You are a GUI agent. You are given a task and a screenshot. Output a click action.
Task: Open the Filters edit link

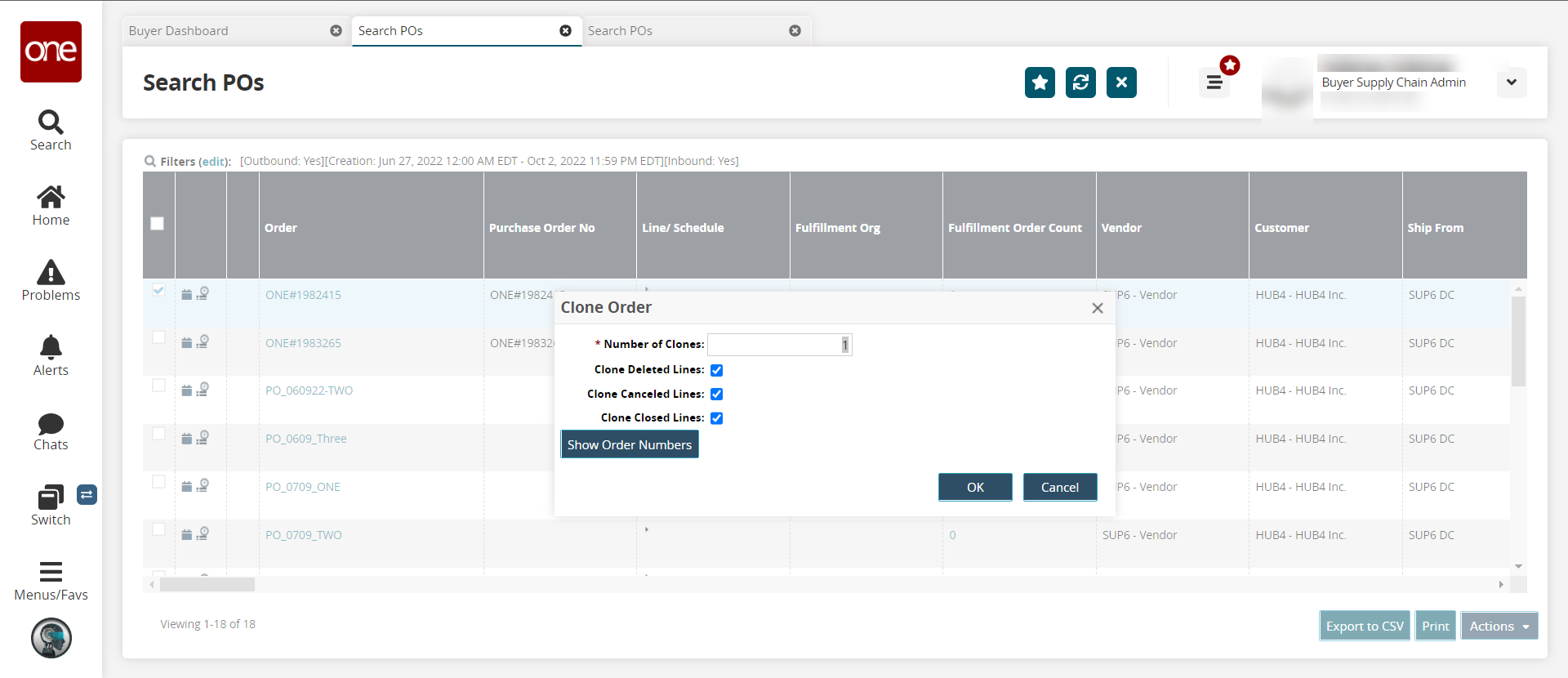click(x=213, y=162)
